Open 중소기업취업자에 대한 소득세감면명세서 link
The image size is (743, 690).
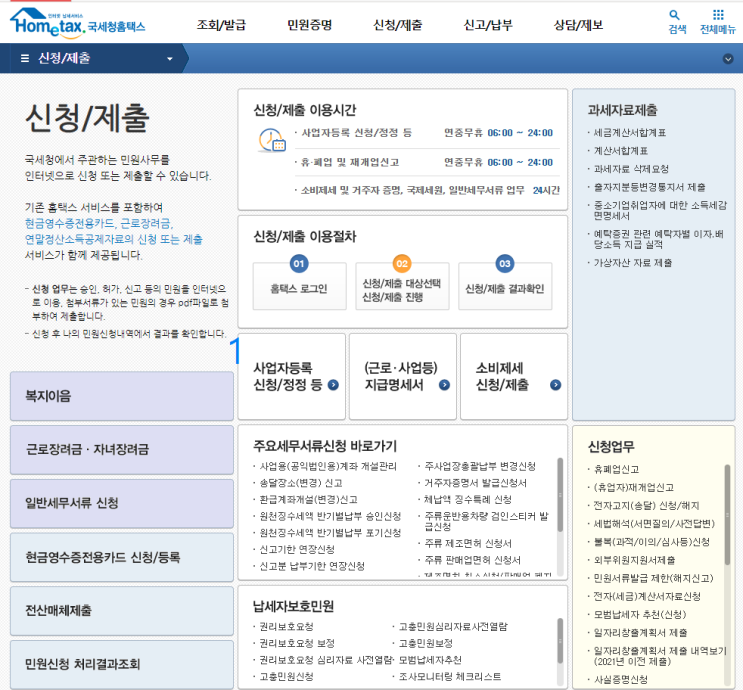(x=660, y=210)
